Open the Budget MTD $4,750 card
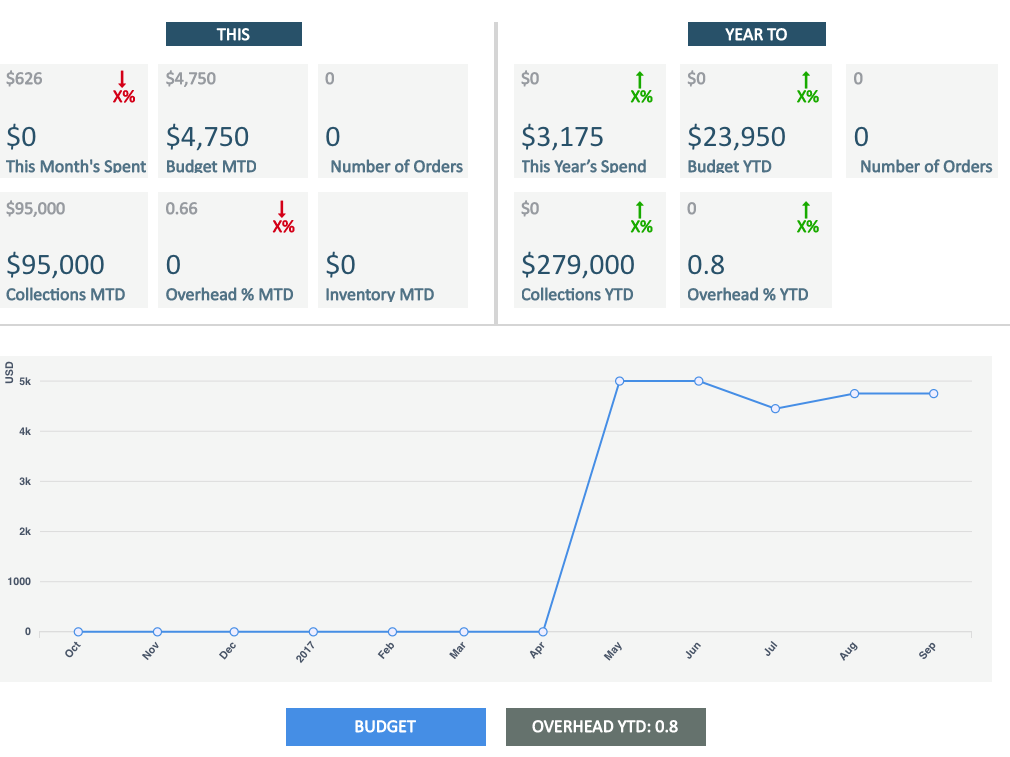This screenshot has width=1010, height=757. tap(233, 120)
